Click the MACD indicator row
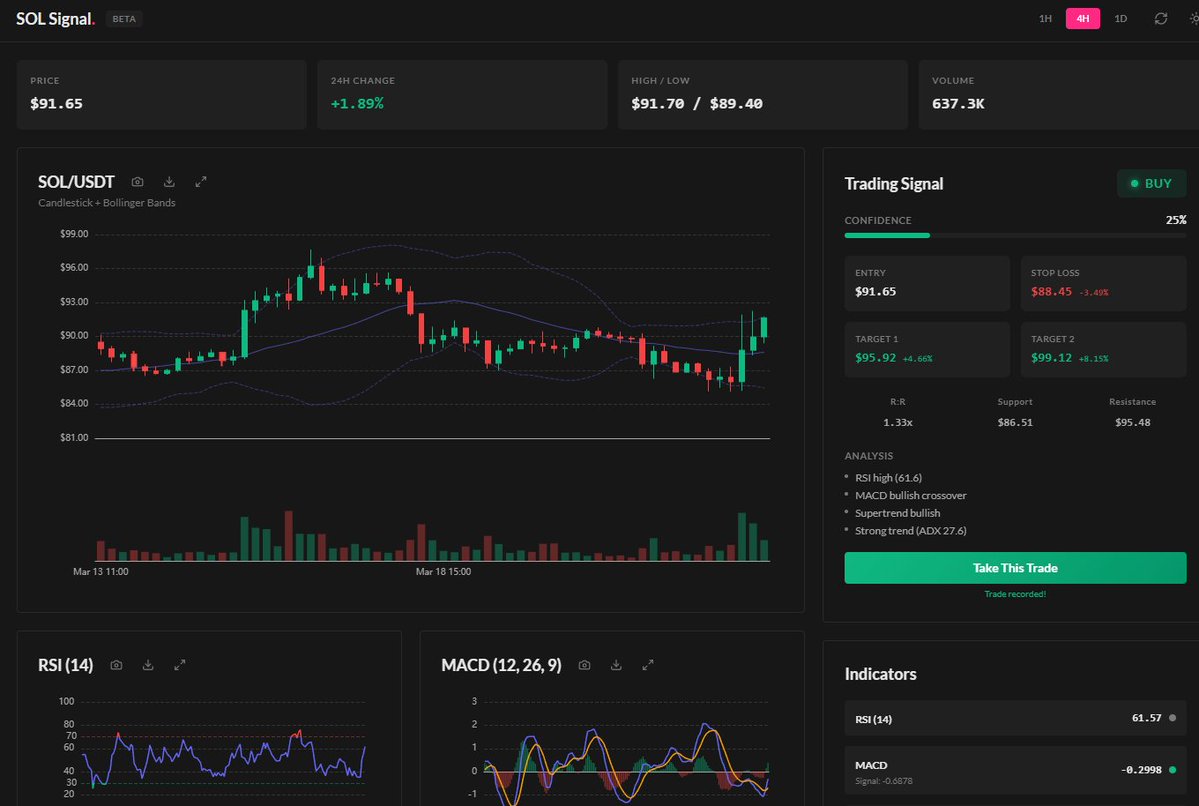Viewport: 1199px width, 806px height. coord(1015,772)
